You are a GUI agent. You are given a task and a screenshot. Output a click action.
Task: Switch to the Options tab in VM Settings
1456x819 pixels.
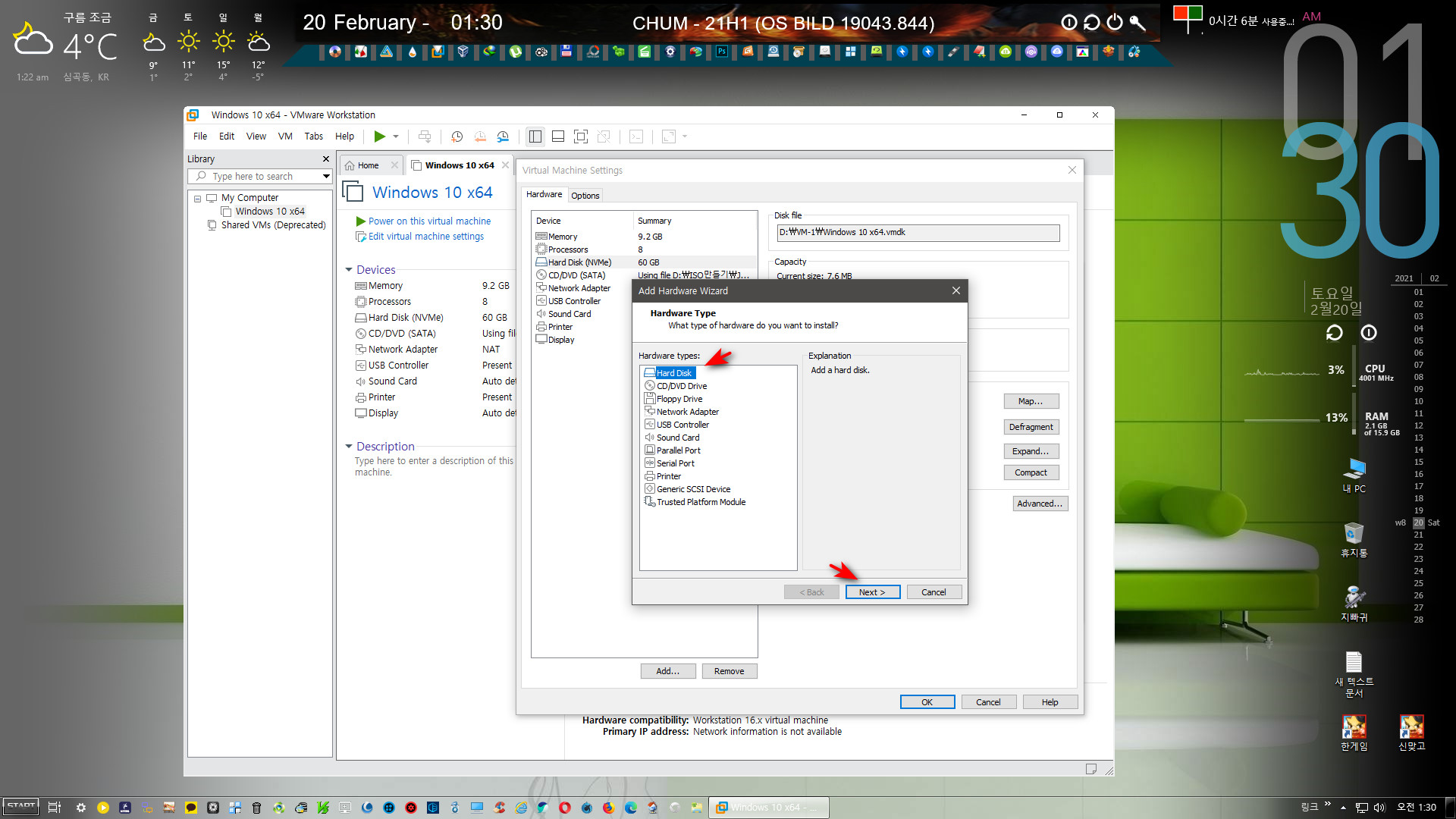click(x=585, y=196)
